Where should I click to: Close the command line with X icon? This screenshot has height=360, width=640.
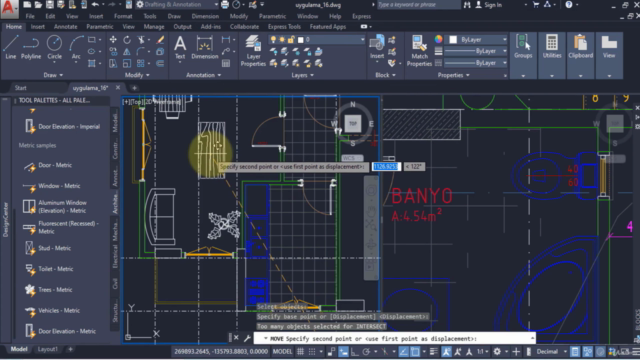coord(236,338)
